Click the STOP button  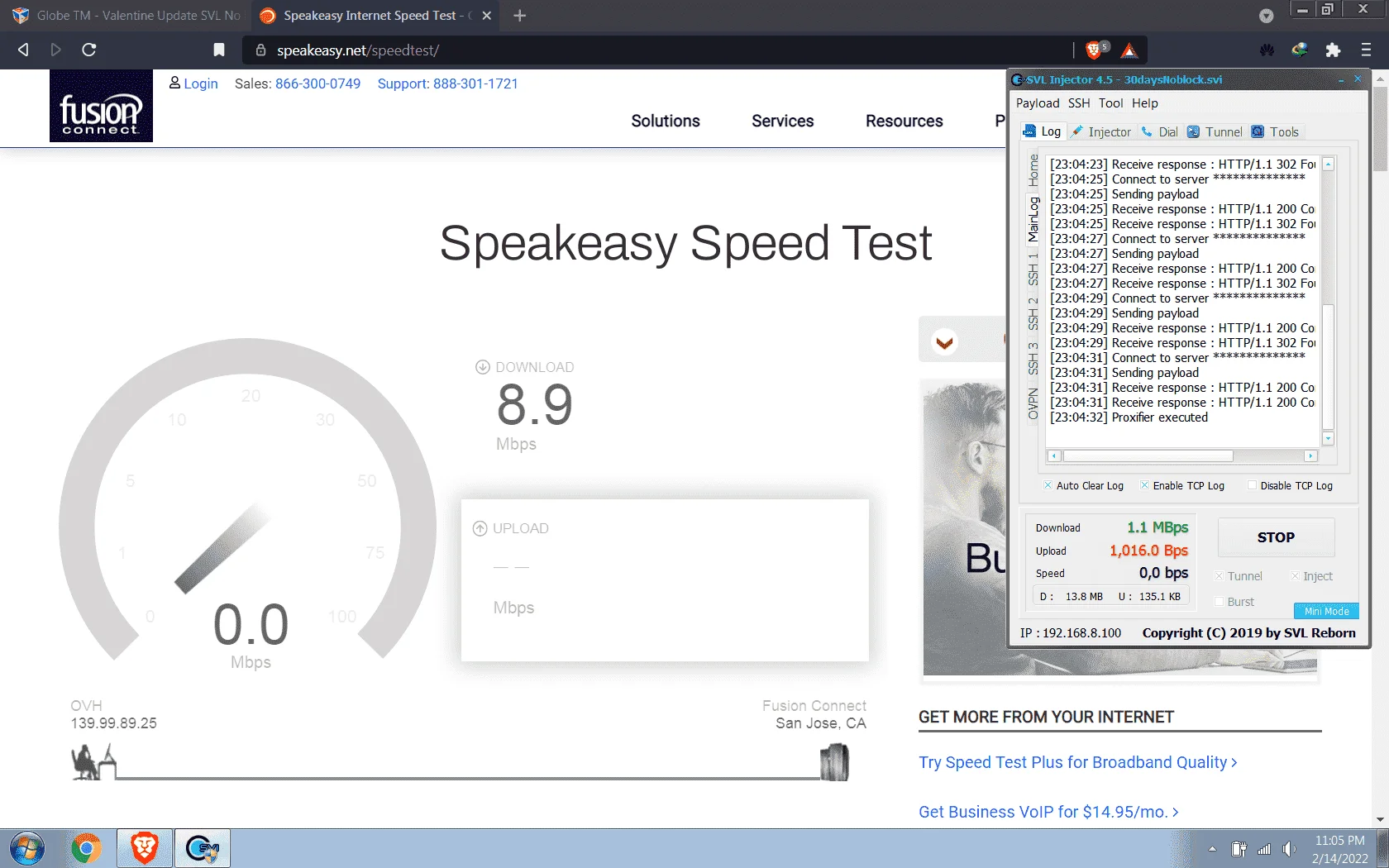coord(1276,537)
